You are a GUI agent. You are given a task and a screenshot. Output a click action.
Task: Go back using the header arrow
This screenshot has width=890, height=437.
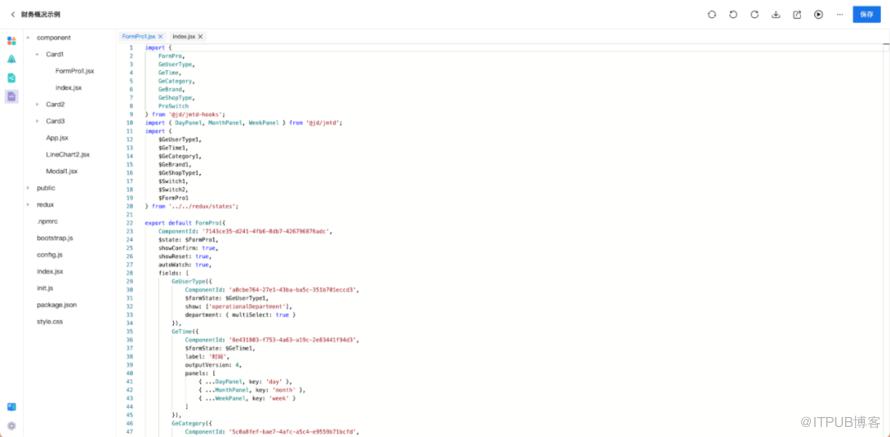coord(12,15)
